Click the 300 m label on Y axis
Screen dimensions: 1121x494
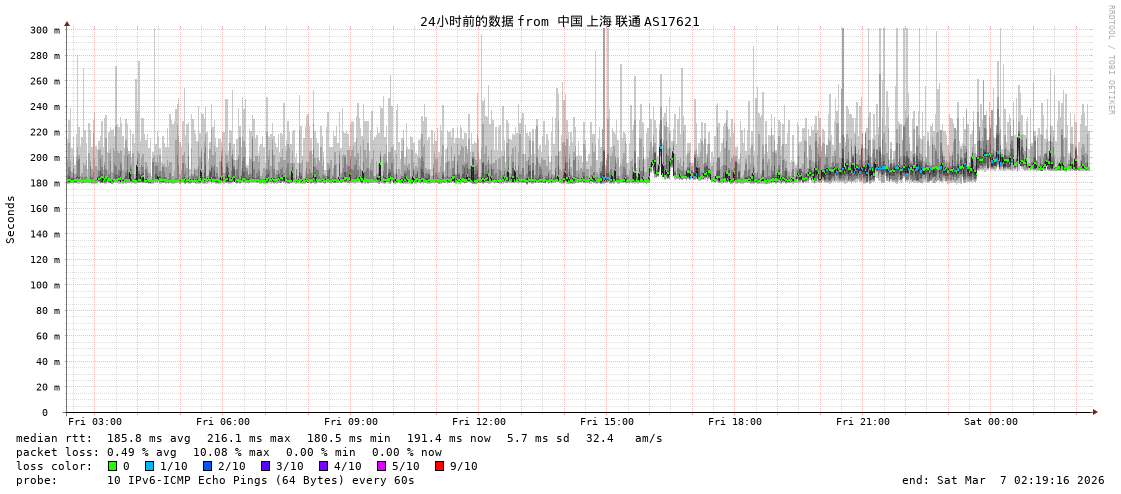point(44,30)
